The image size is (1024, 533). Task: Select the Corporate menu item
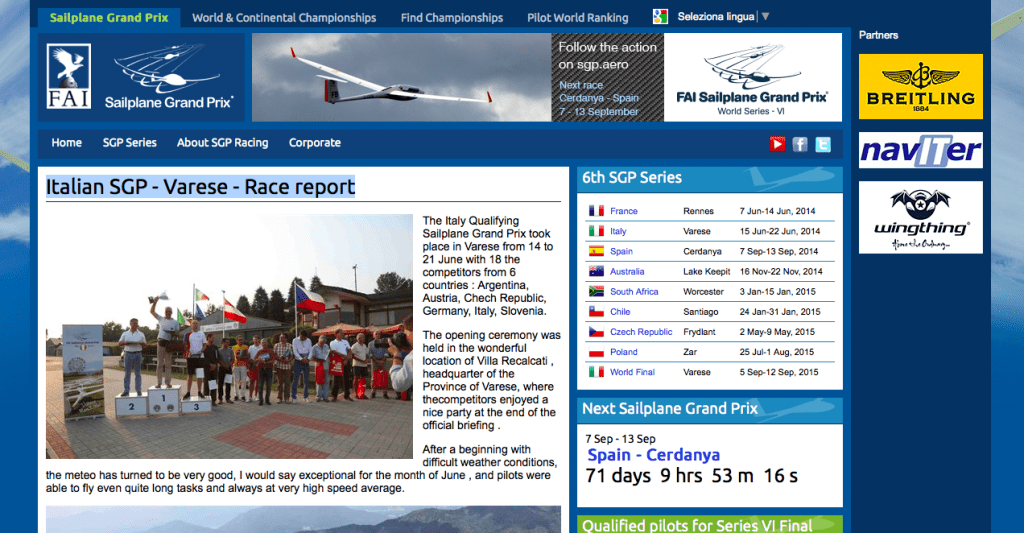[314, 143]
